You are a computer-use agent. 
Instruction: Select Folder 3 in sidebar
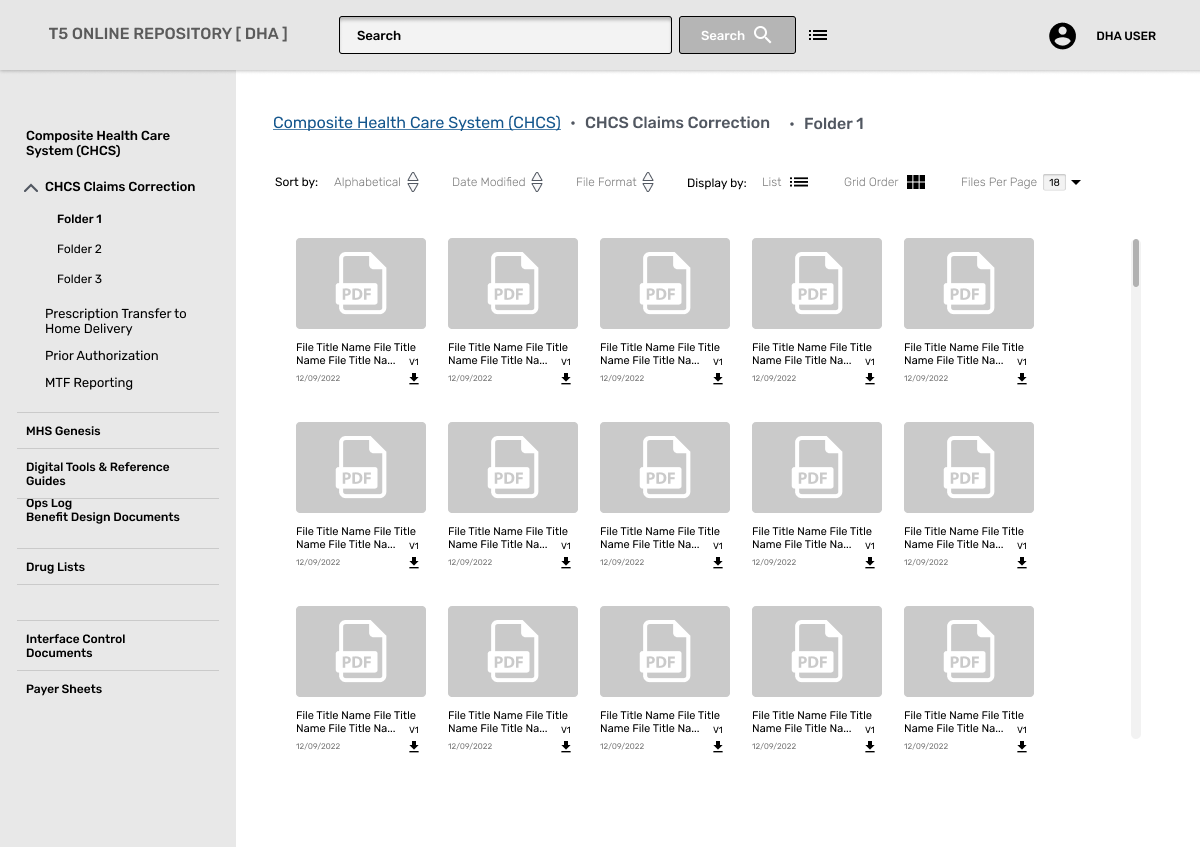click(x=79, y=279)
